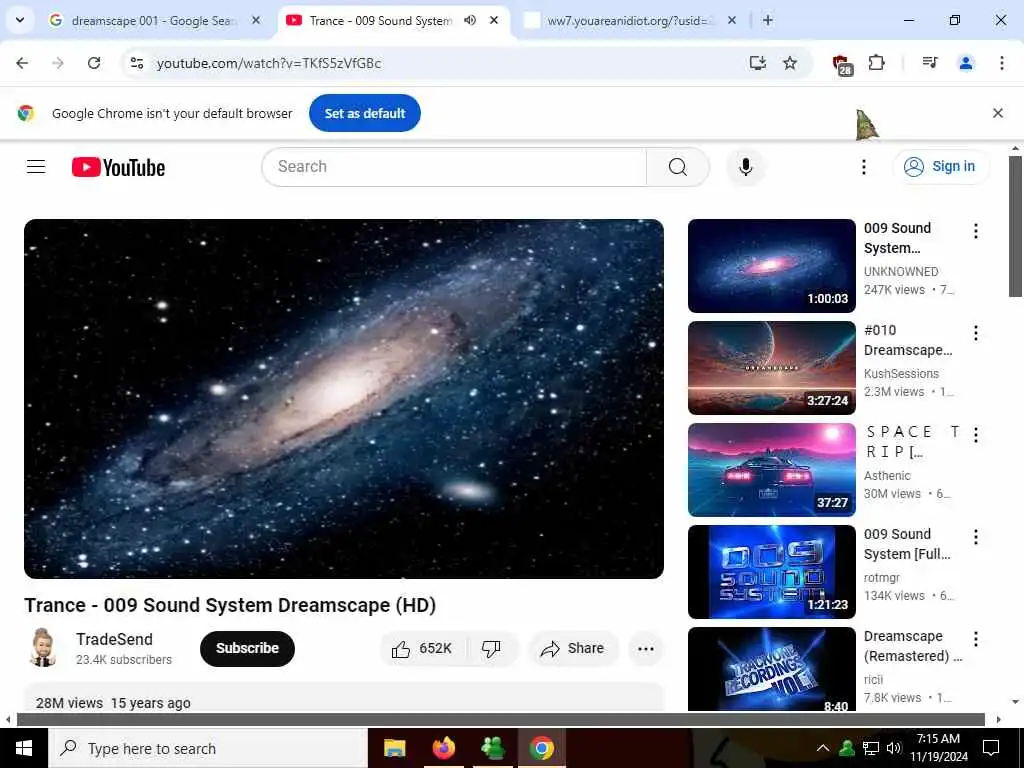The image size is (1024, 768).
Task: Show hidden system tray icons
Action: coord(823,748)
